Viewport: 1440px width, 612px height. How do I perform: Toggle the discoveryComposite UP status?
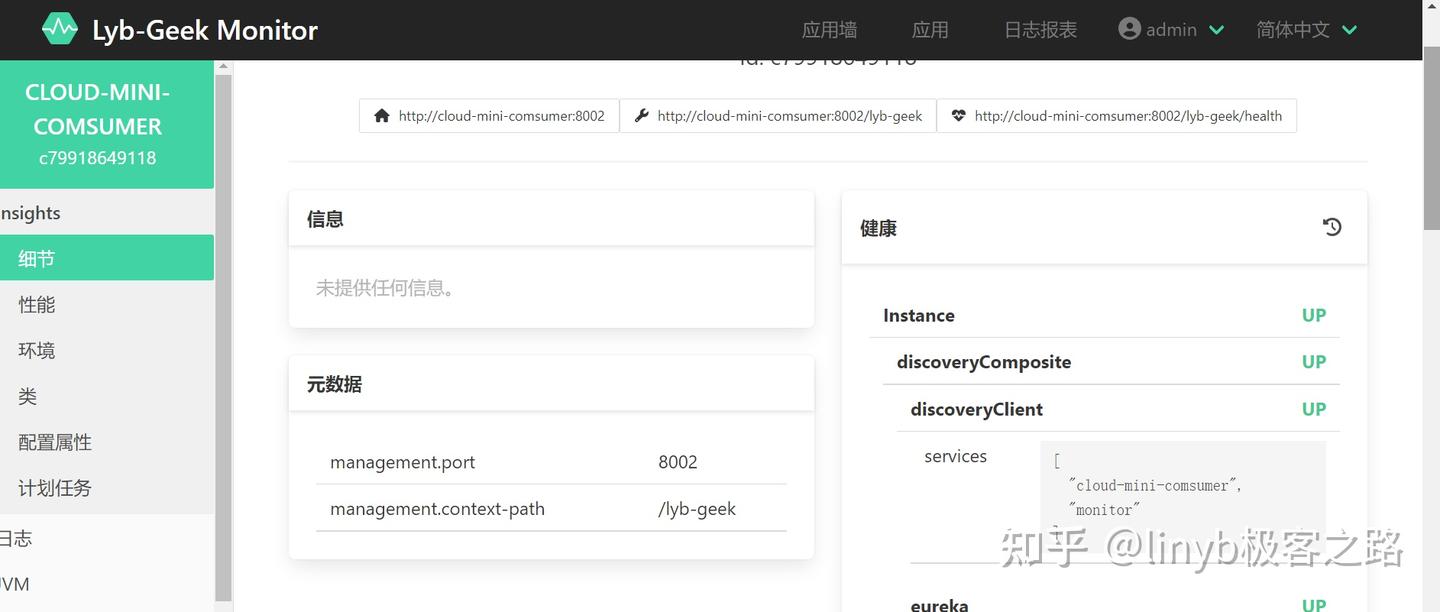click(x=1313, y=361)
